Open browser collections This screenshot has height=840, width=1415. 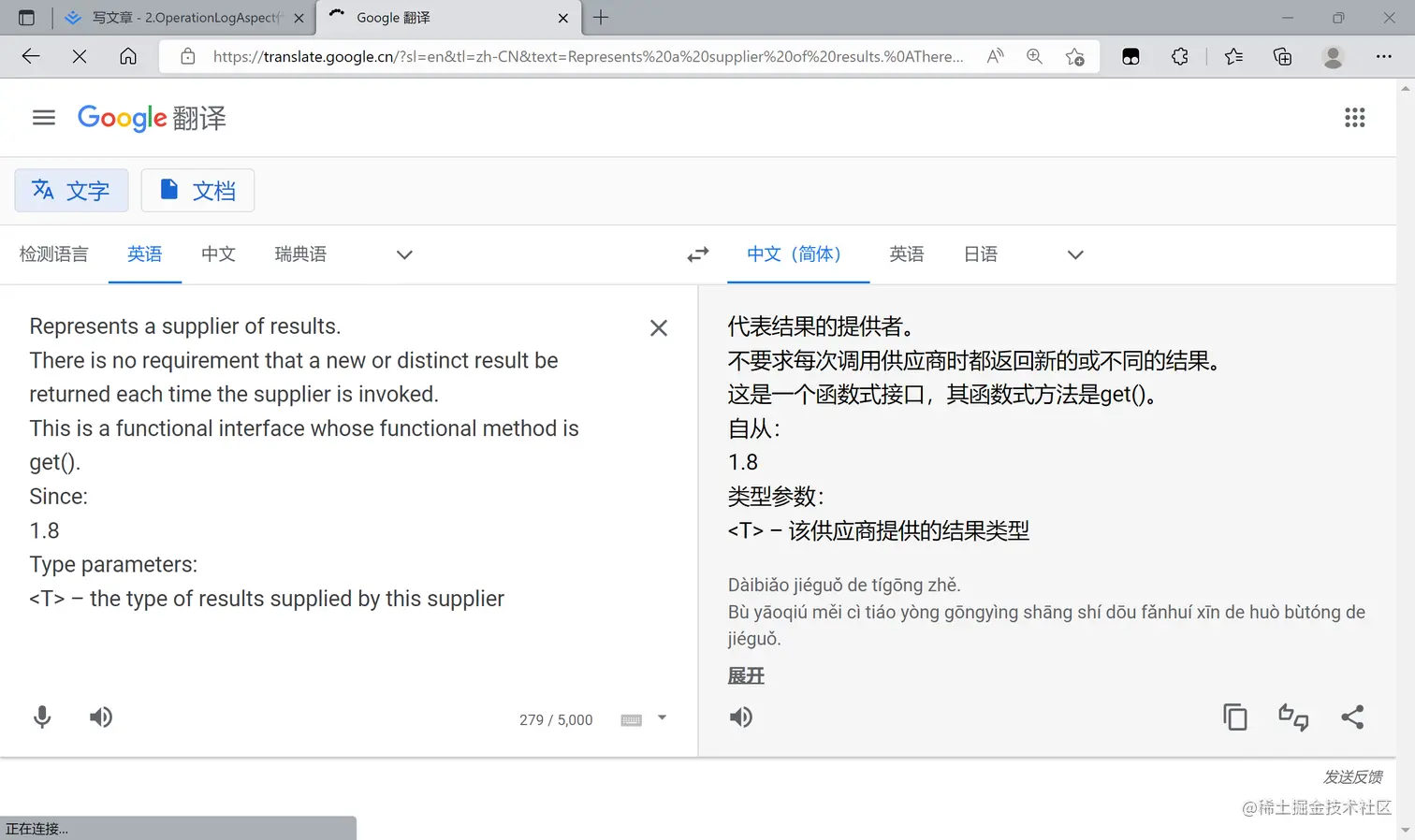point(1283,56)
